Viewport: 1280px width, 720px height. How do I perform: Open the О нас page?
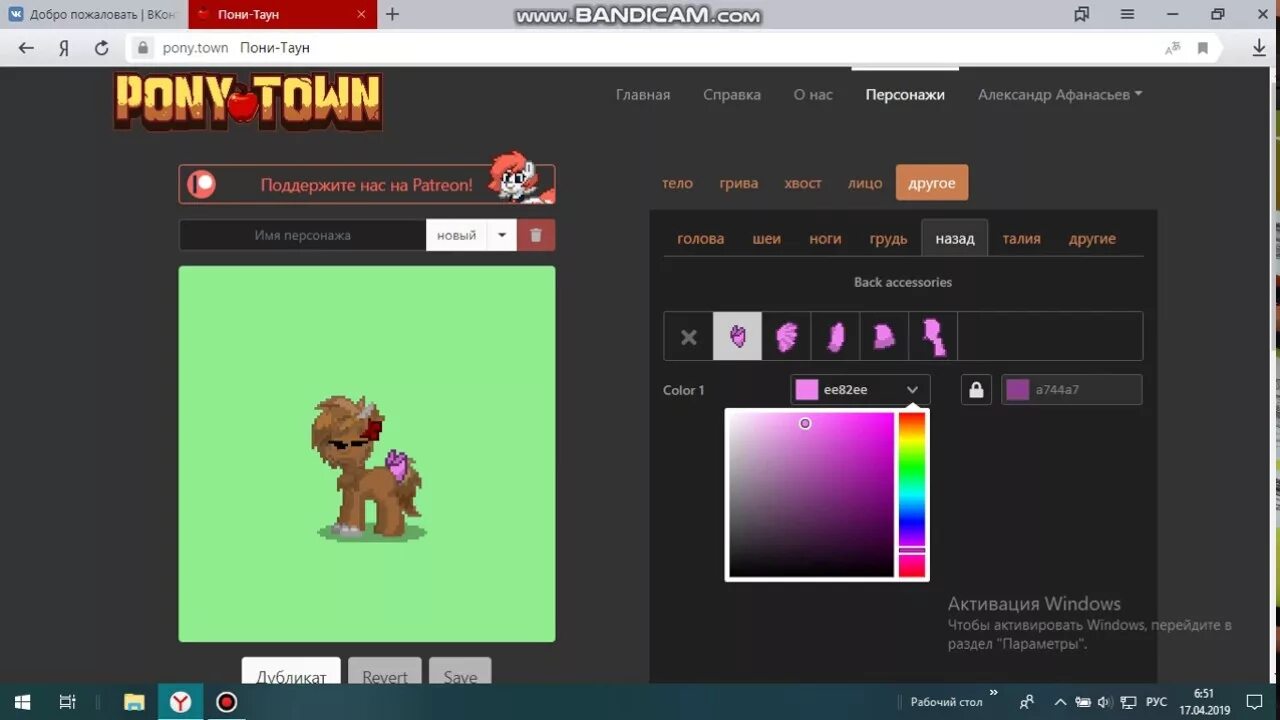(813, 94)
